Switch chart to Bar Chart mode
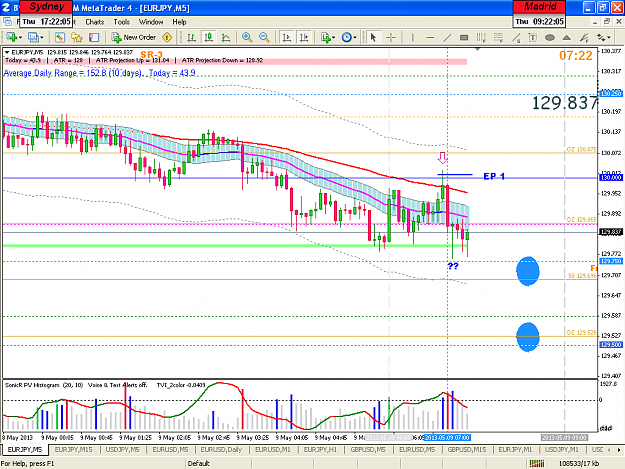 (191, 37)
